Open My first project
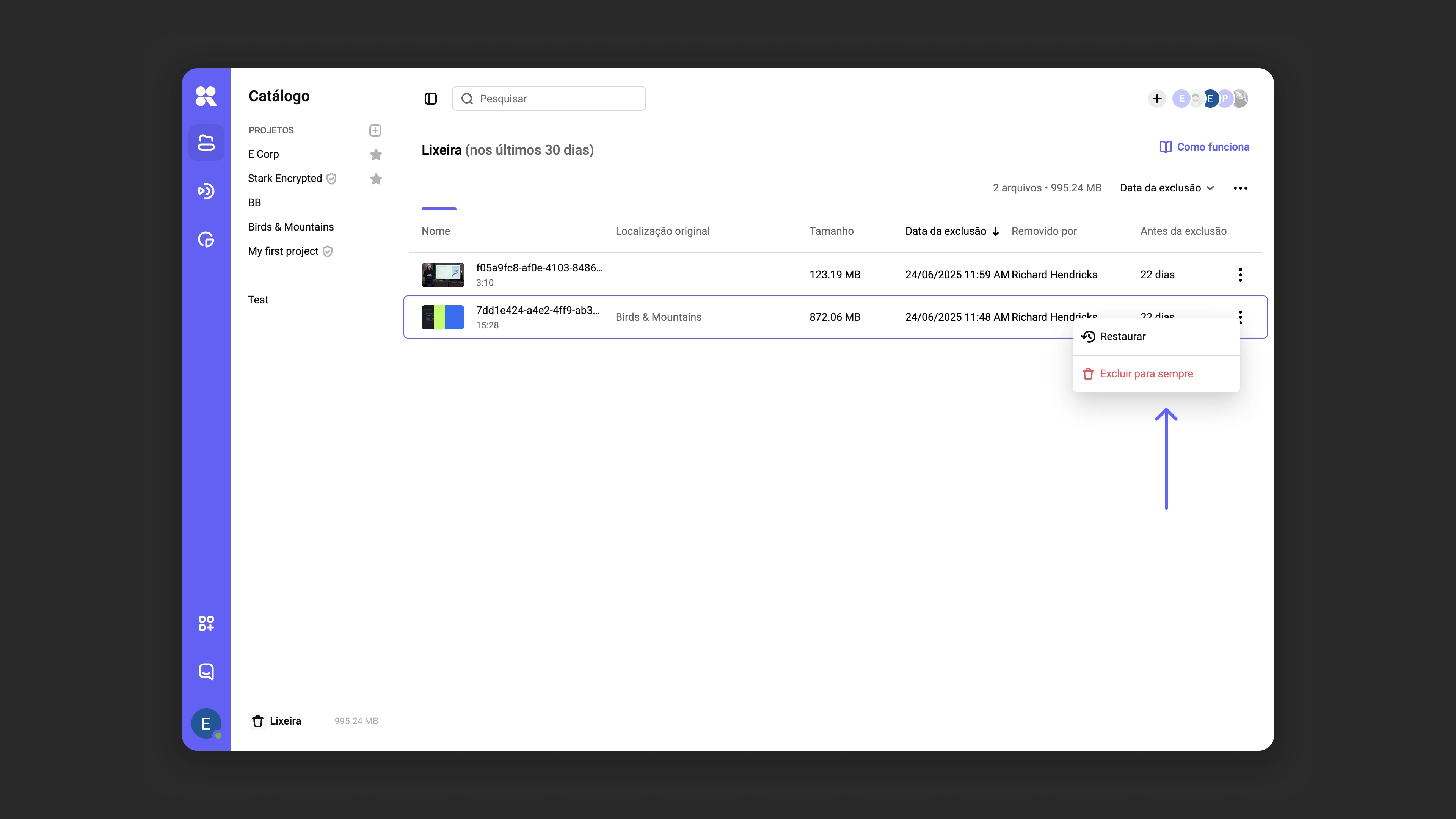Image resolution: width=1456 pixels, height=819 pixels. point(283,251)
